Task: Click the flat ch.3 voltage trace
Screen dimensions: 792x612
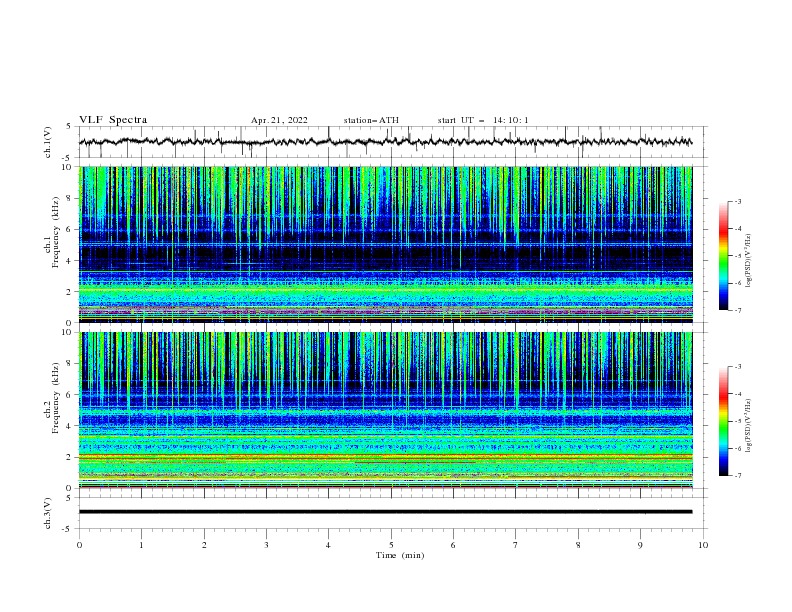Action: [385, 512]
